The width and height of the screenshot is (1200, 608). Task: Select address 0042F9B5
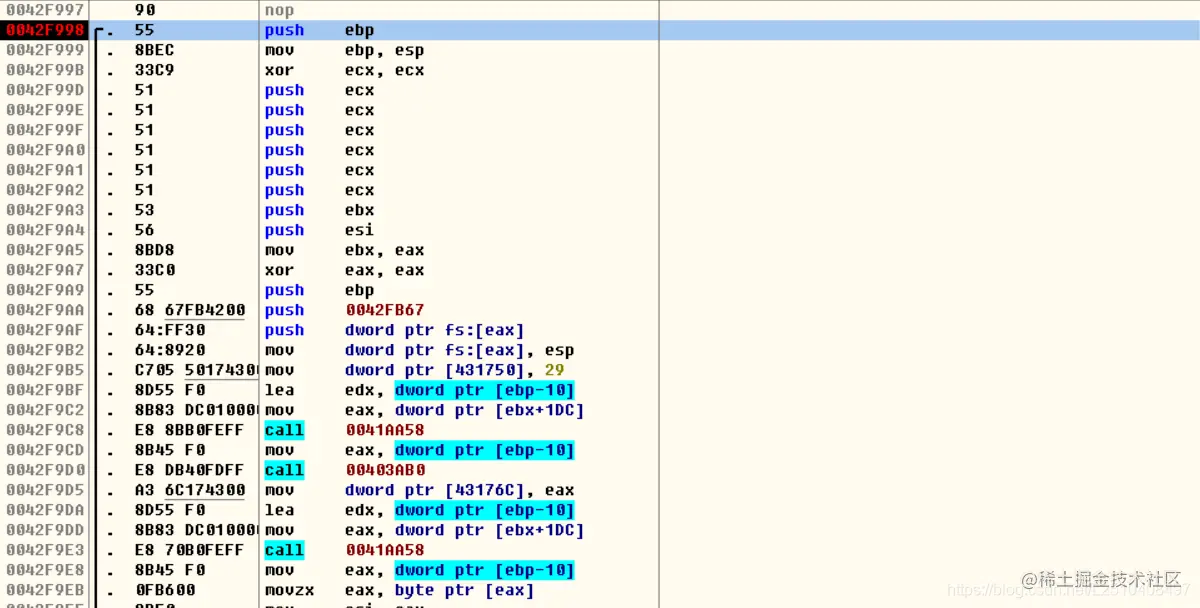pyautogui.click(x=45, y=370)
